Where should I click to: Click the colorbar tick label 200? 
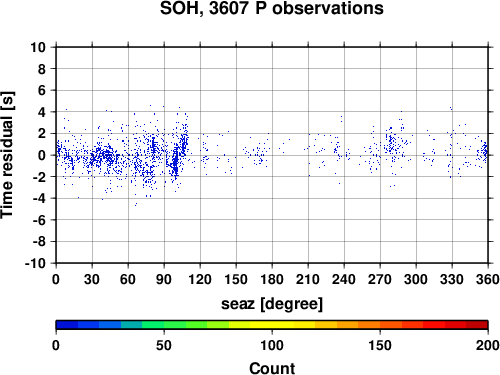click(488, 345)
